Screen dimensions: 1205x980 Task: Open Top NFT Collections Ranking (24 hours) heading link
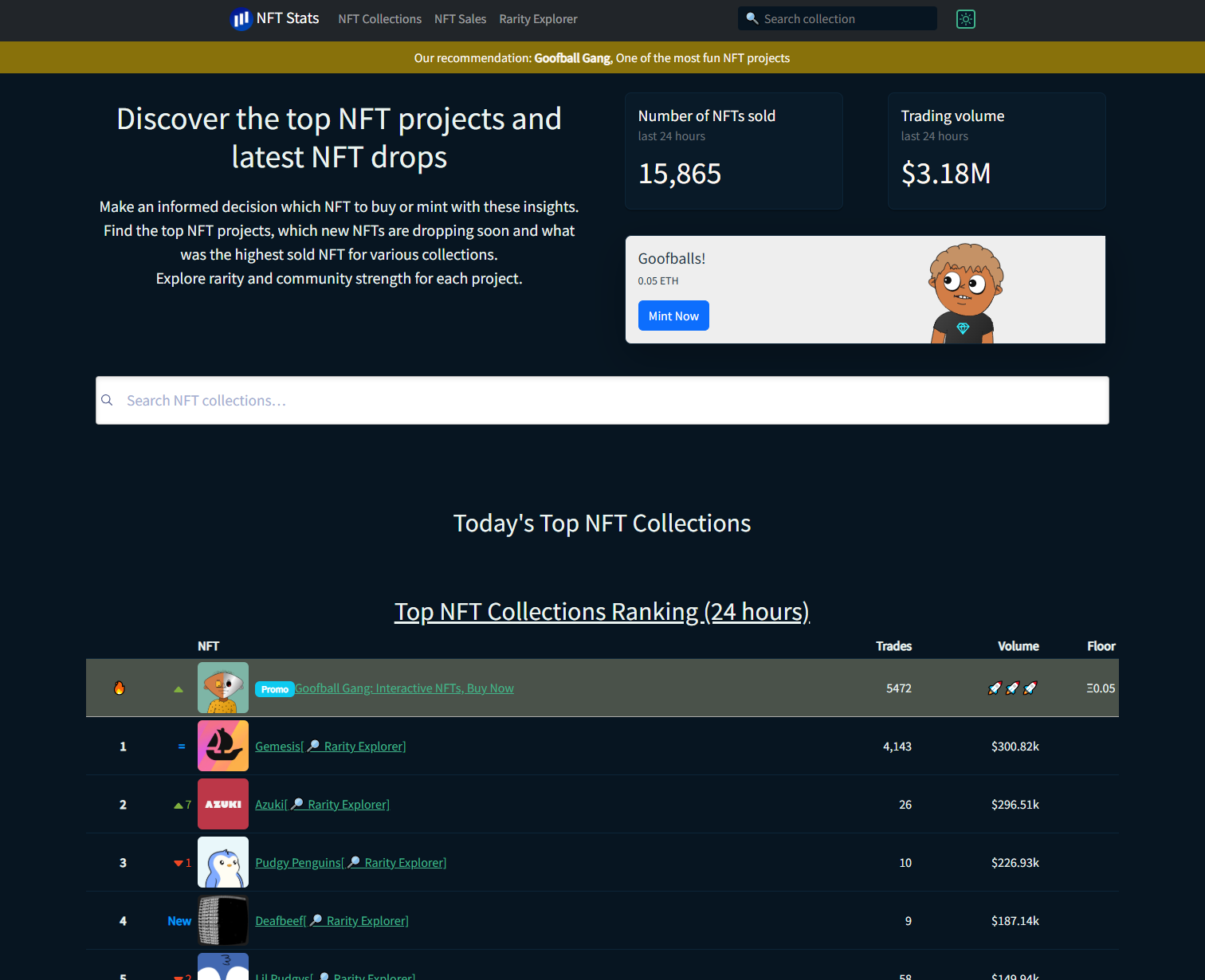(602, 611)
